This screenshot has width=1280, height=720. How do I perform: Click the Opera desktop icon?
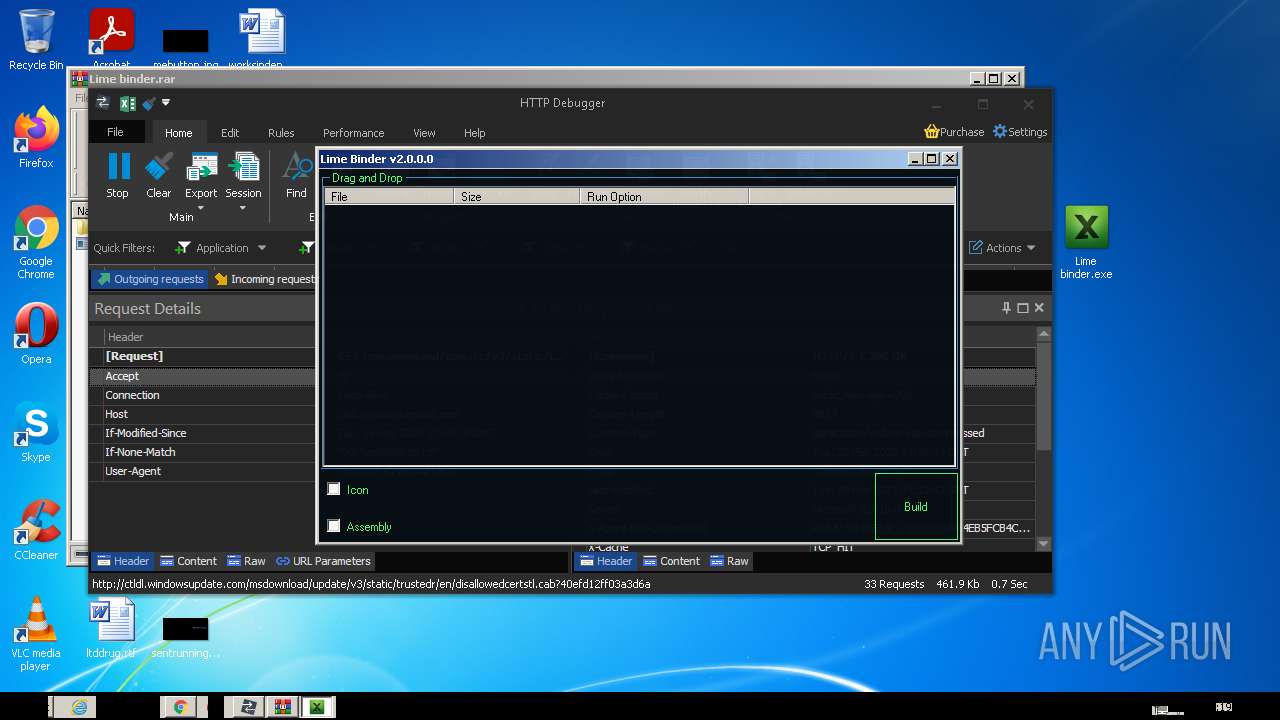[x=36, y=334]
